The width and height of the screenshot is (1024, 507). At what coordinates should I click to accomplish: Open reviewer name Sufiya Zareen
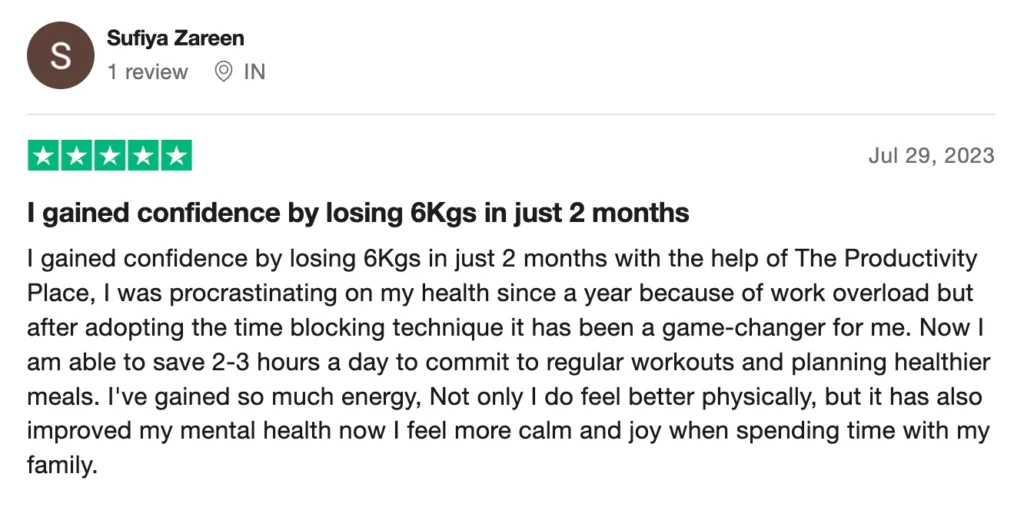[175, 39]
